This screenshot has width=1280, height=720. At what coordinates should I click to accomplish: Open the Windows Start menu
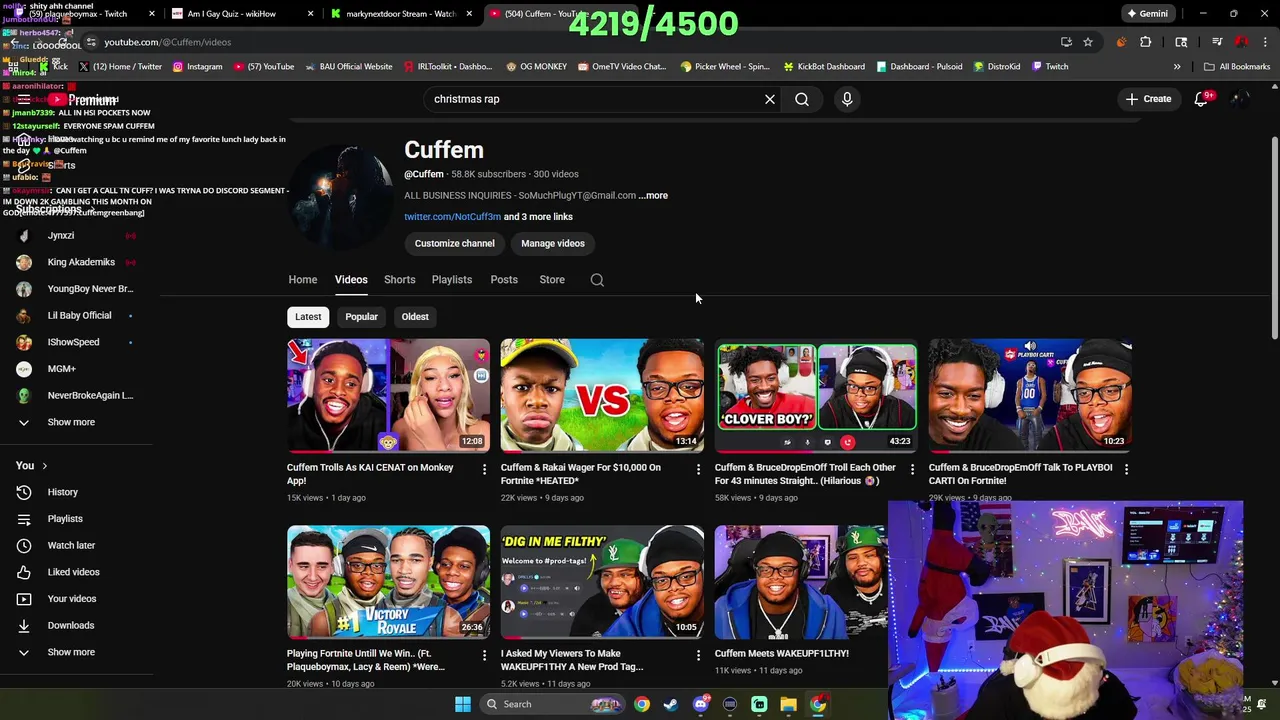click(x=463, y=704)
